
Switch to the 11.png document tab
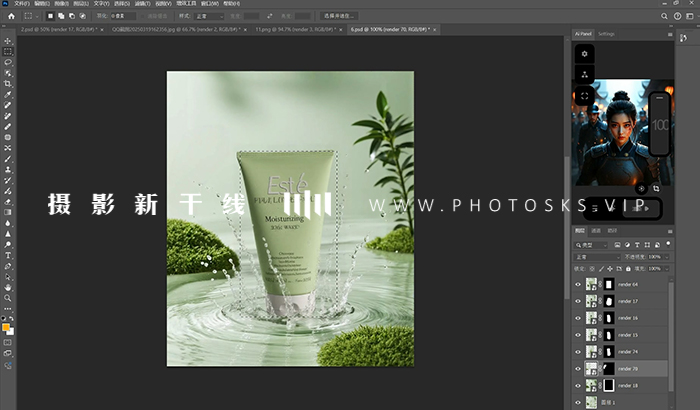pyautogui.click(x=295, y=29)
